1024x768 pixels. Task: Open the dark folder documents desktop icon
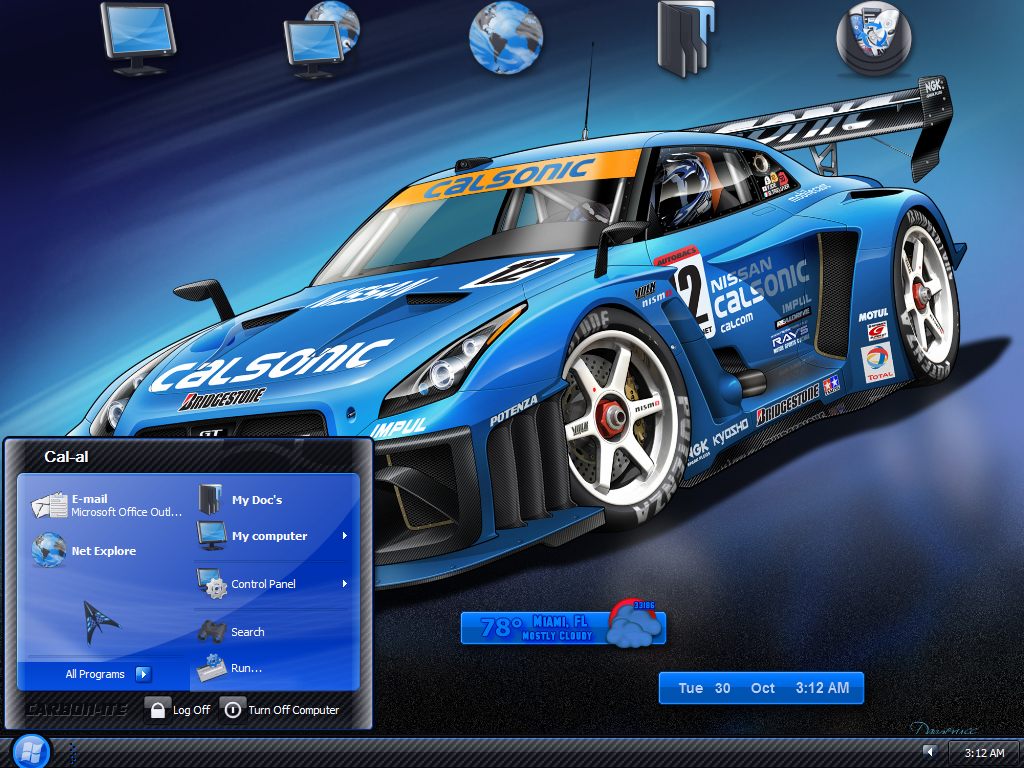click(685, 39)
